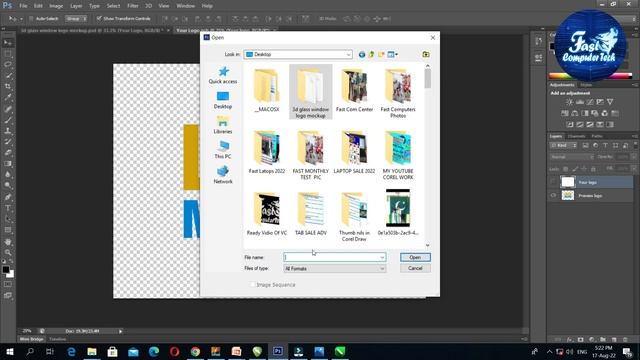Filter layers by type layers
Screen dimensions: 640x360
click(605, 145)
